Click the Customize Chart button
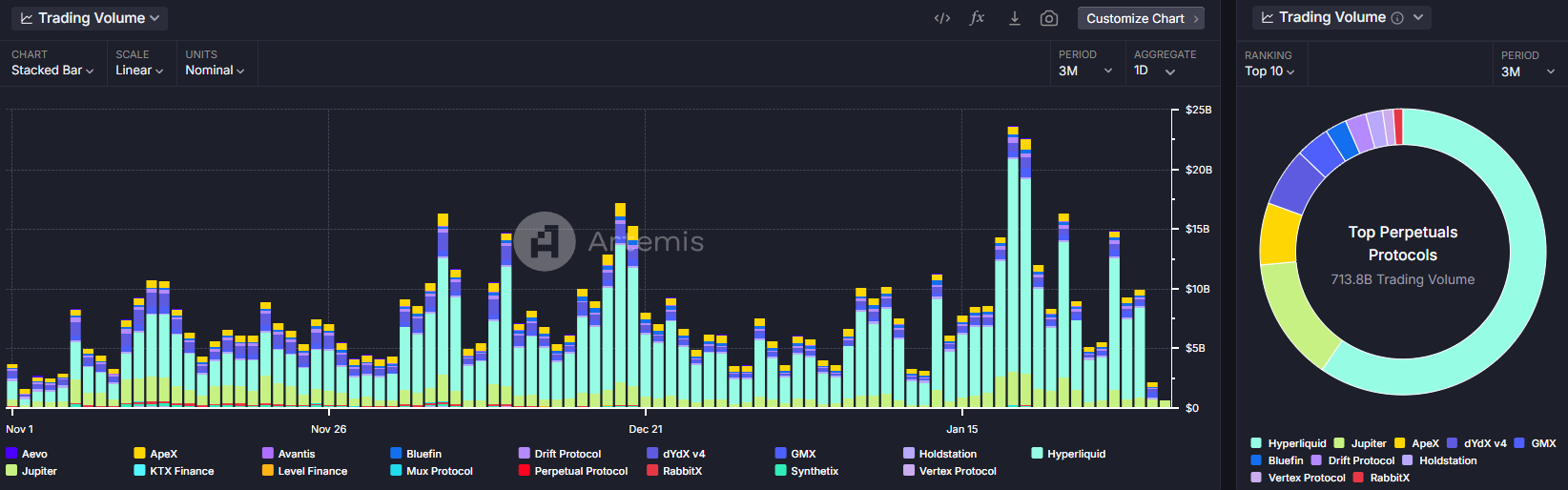Screen dimensions: 1568x490 point(1141,18)
